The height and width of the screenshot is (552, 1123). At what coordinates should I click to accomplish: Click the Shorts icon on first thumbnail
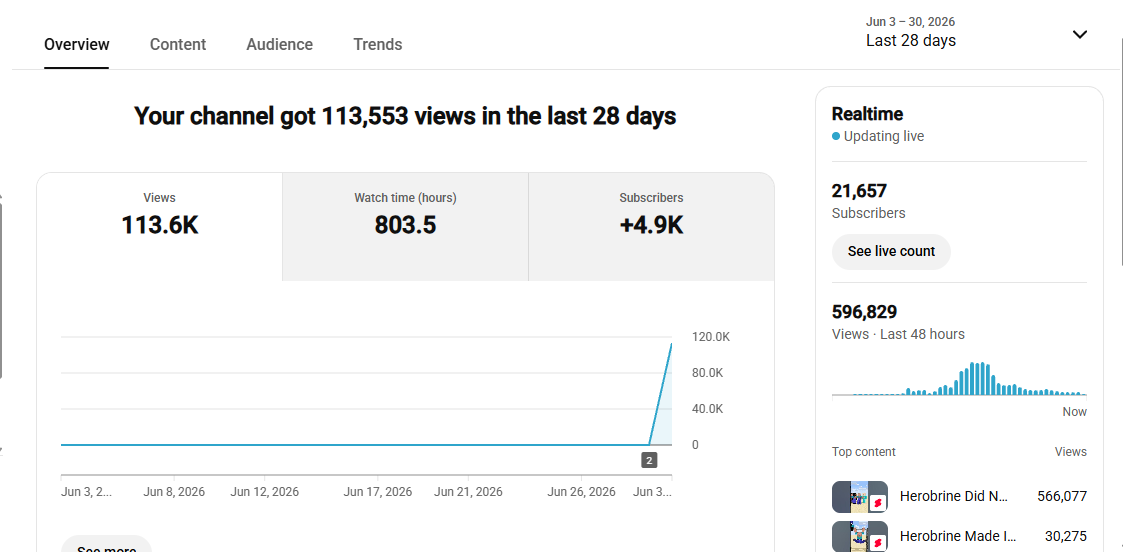coord(877,504)
